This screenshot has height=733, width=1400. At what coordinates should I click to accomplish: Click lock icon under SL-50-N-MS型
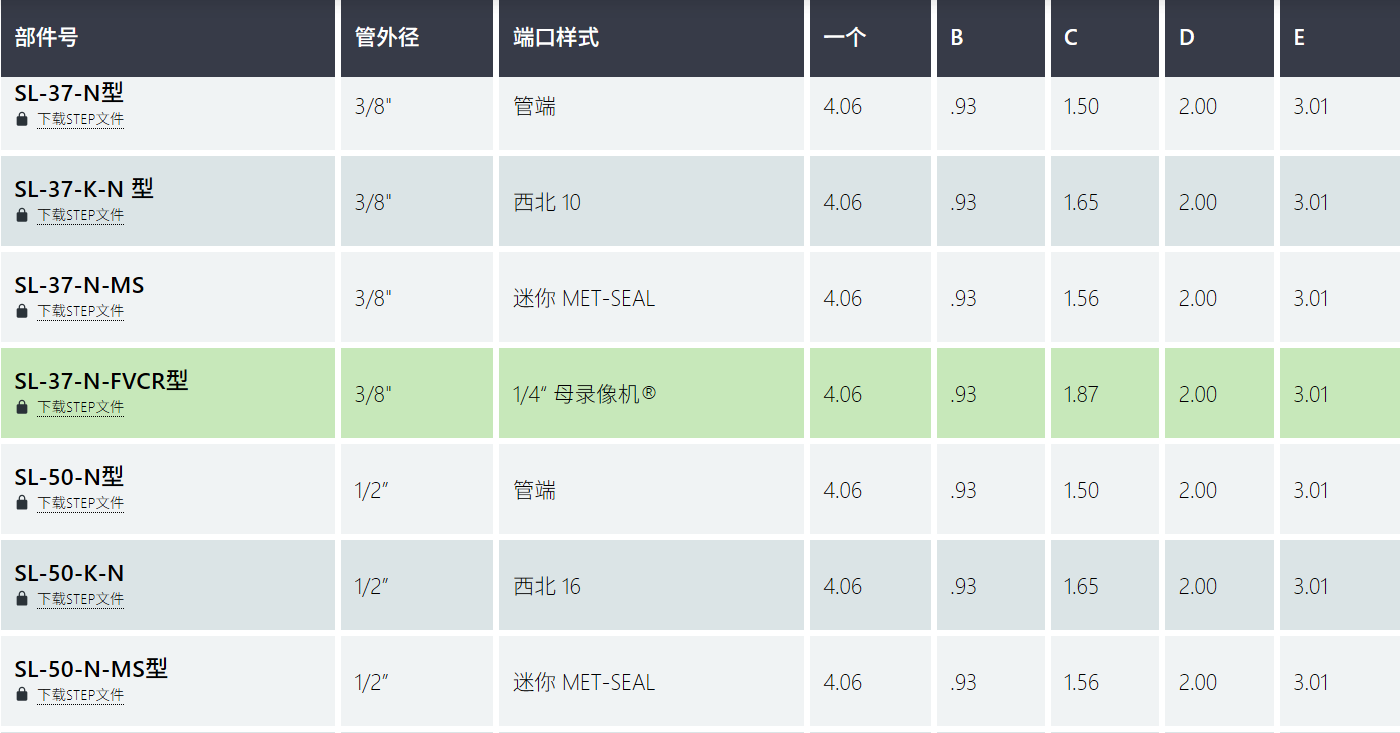[22, 695]
